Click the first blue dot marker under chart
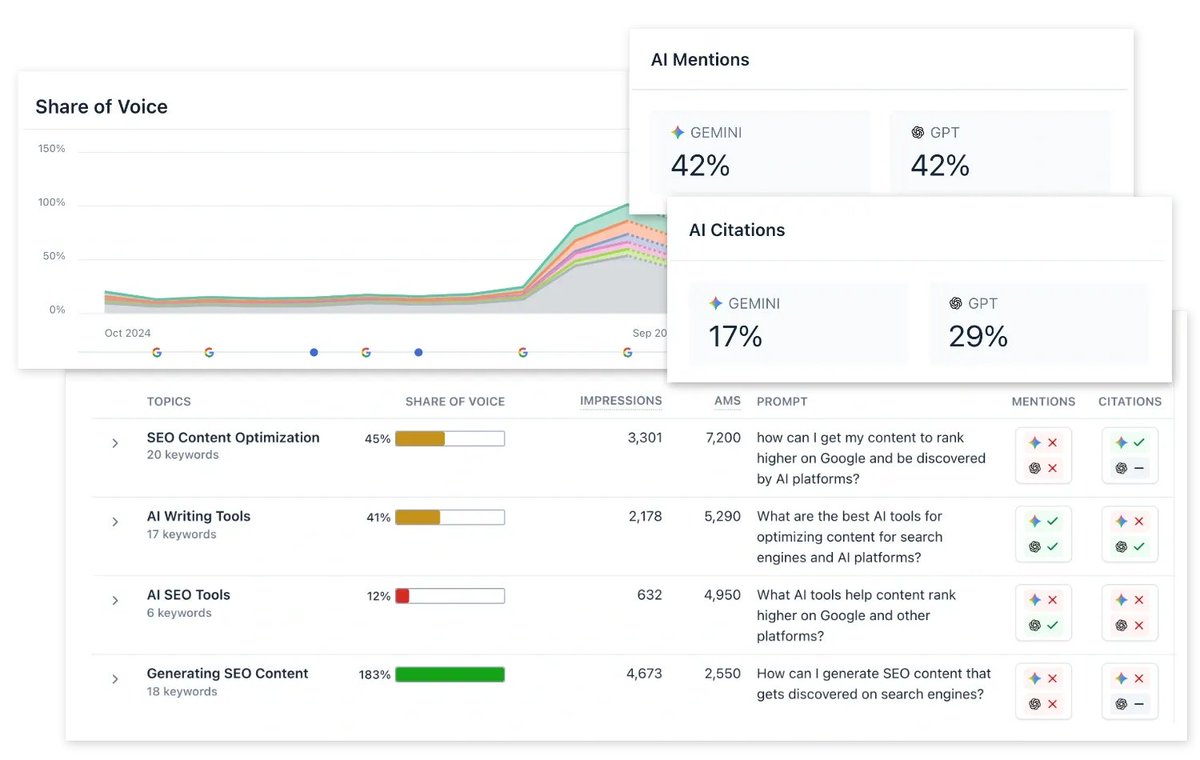The height and width of the screenshot is (760, 1200). tap(314, 352)
